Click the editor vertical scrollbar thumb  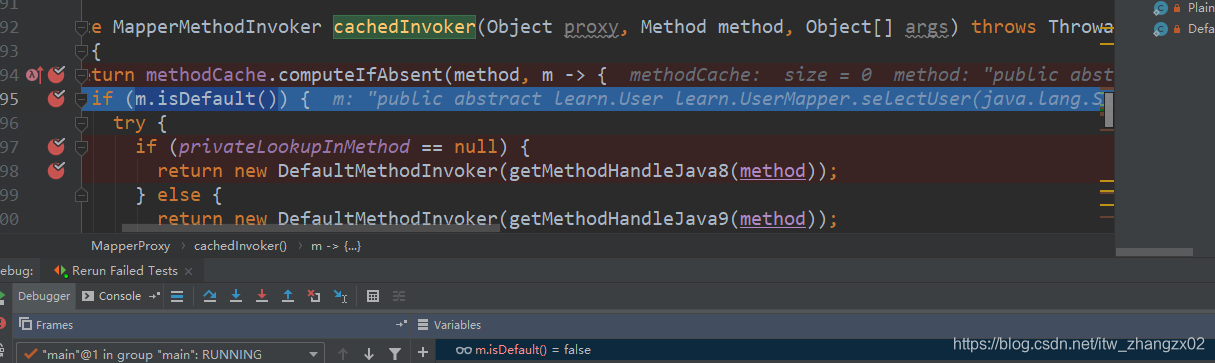pos(1108,110)
